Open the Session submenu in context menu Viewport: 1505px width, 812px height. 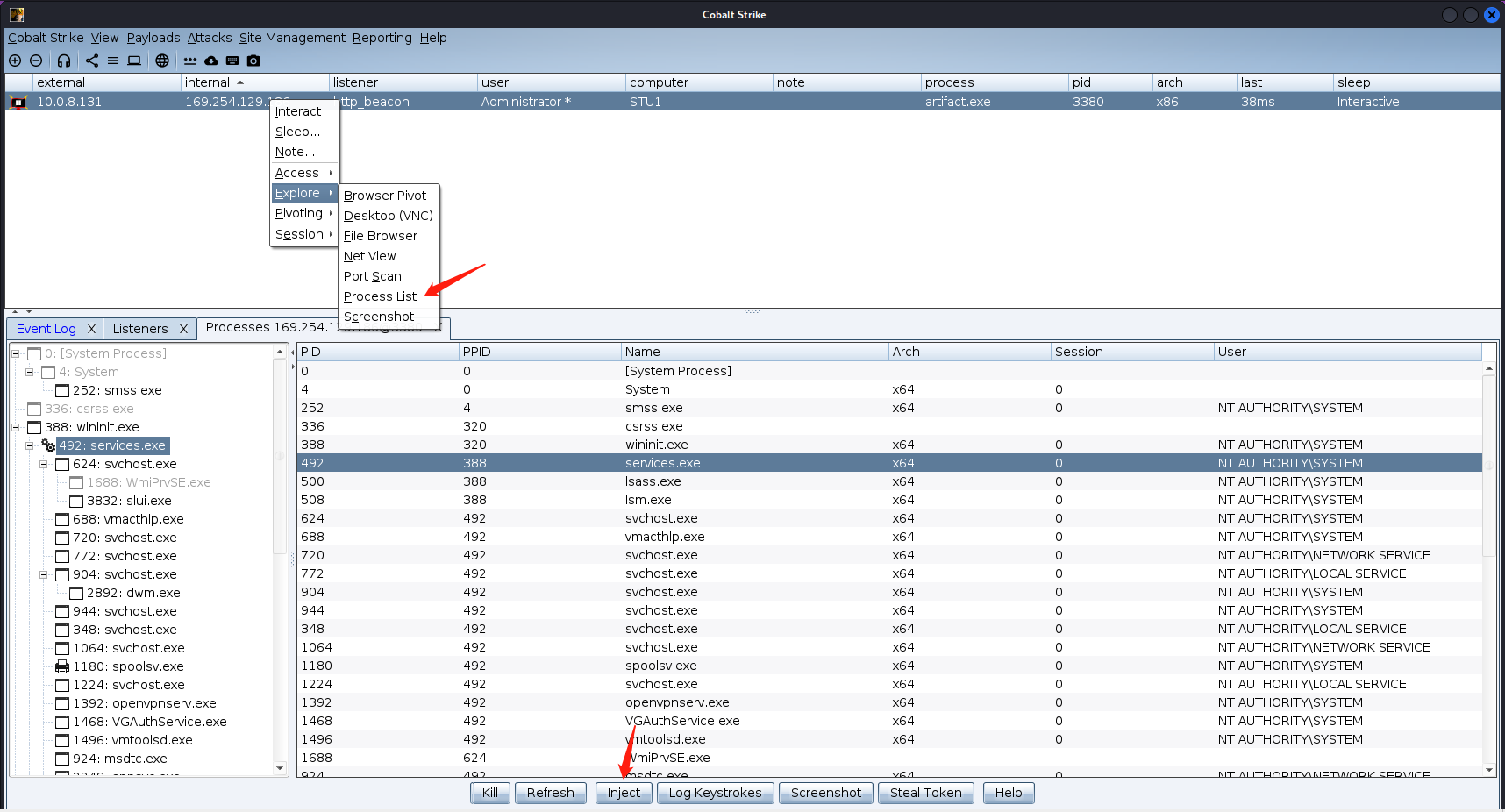[303, 234]
